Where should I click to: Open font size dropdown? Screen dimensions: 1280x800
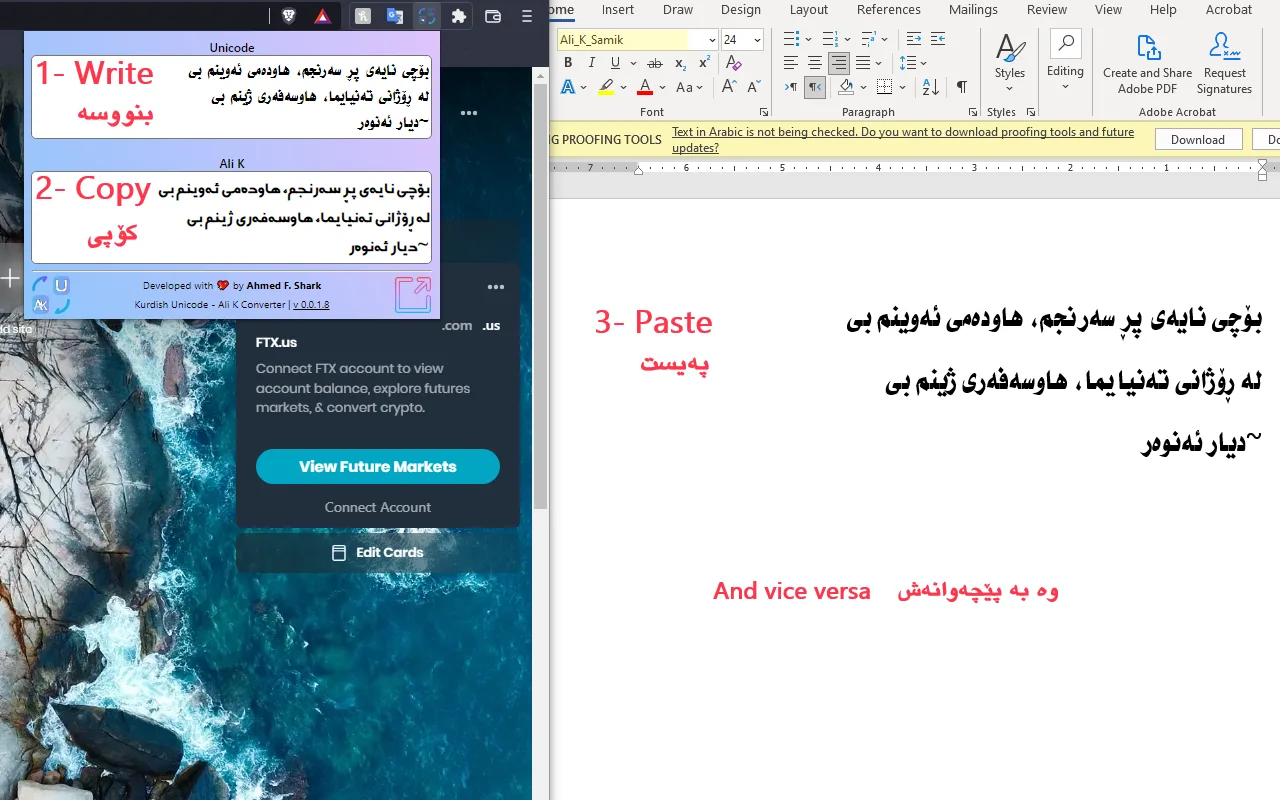click(x=757, y=40)
